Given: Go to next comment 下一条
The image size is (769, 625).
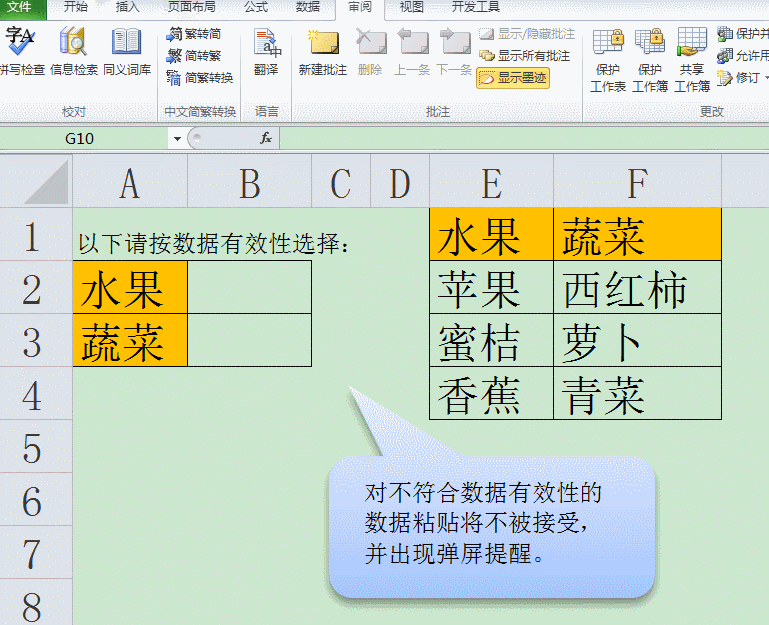Looking at the screenshot, I should click(x=454, y=51).
